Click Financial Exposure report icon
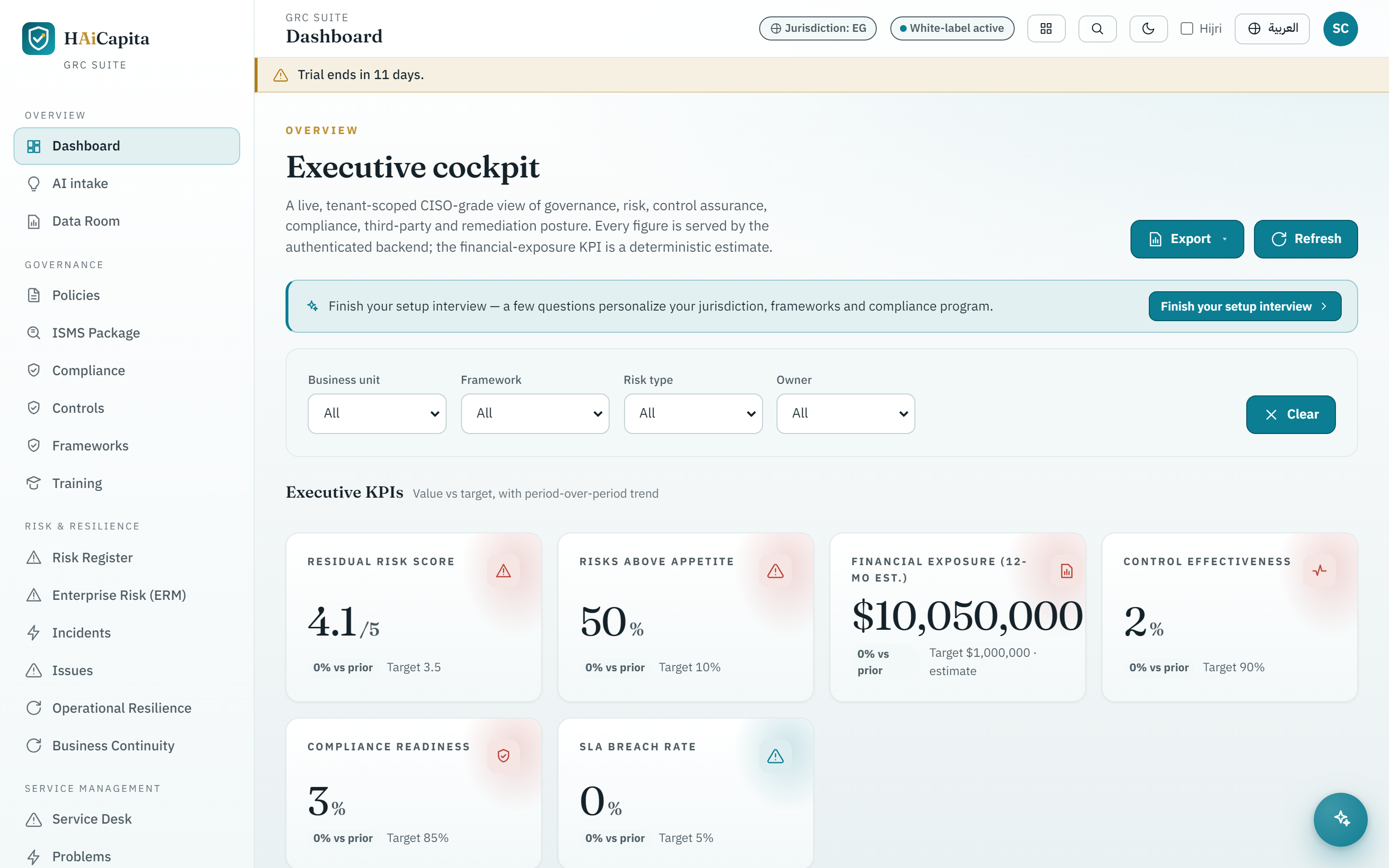1389x868 pixels. tap(1066, 570)
